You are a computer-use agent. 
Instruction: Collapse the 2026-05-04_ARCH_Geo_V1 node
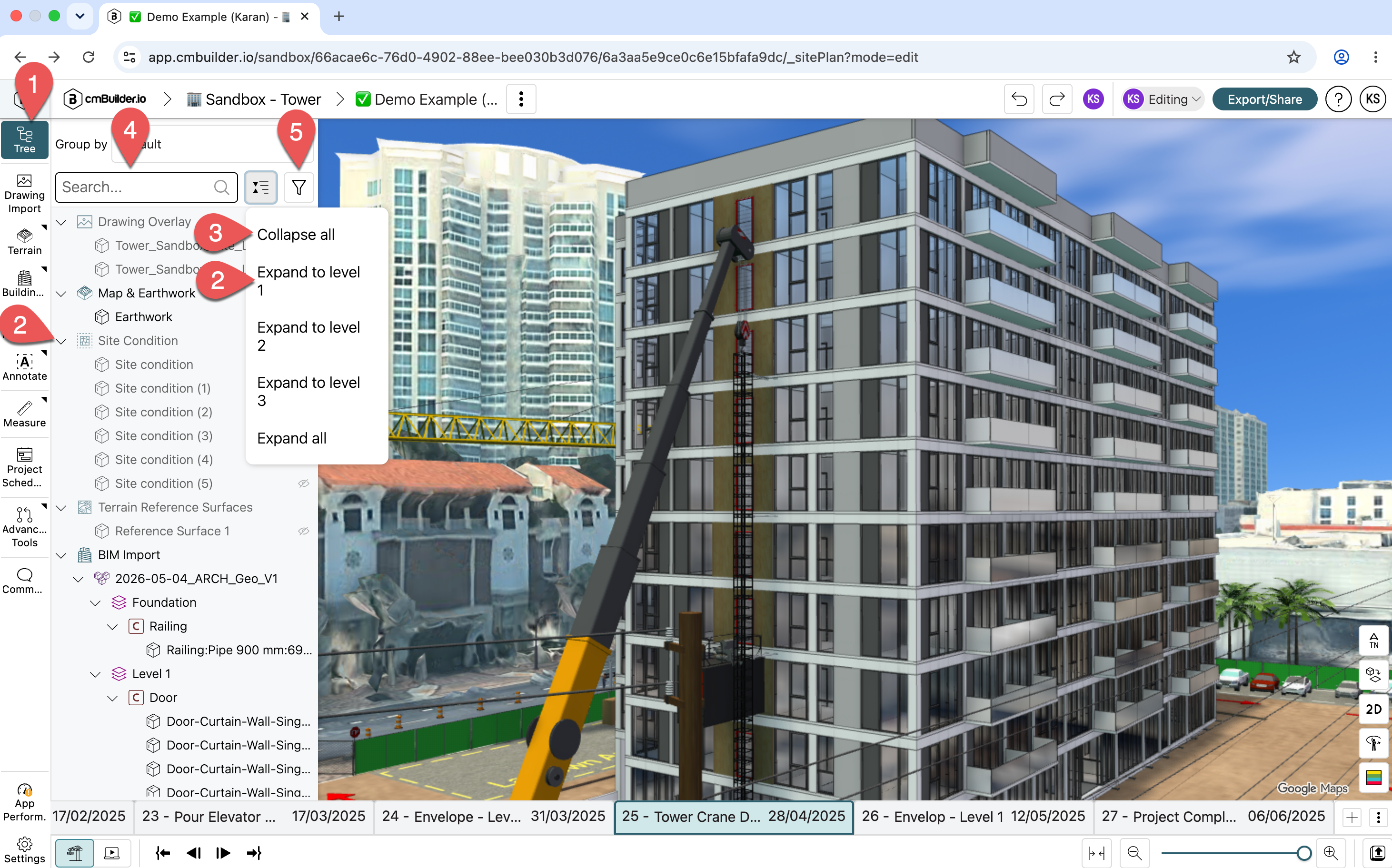pos(79,579)
